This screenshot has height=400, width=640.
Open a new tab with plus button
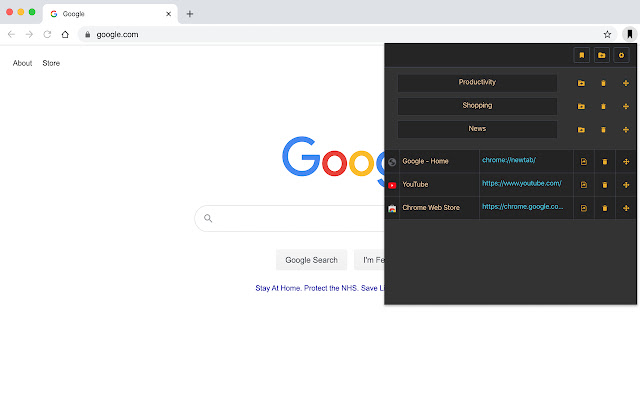190,14
